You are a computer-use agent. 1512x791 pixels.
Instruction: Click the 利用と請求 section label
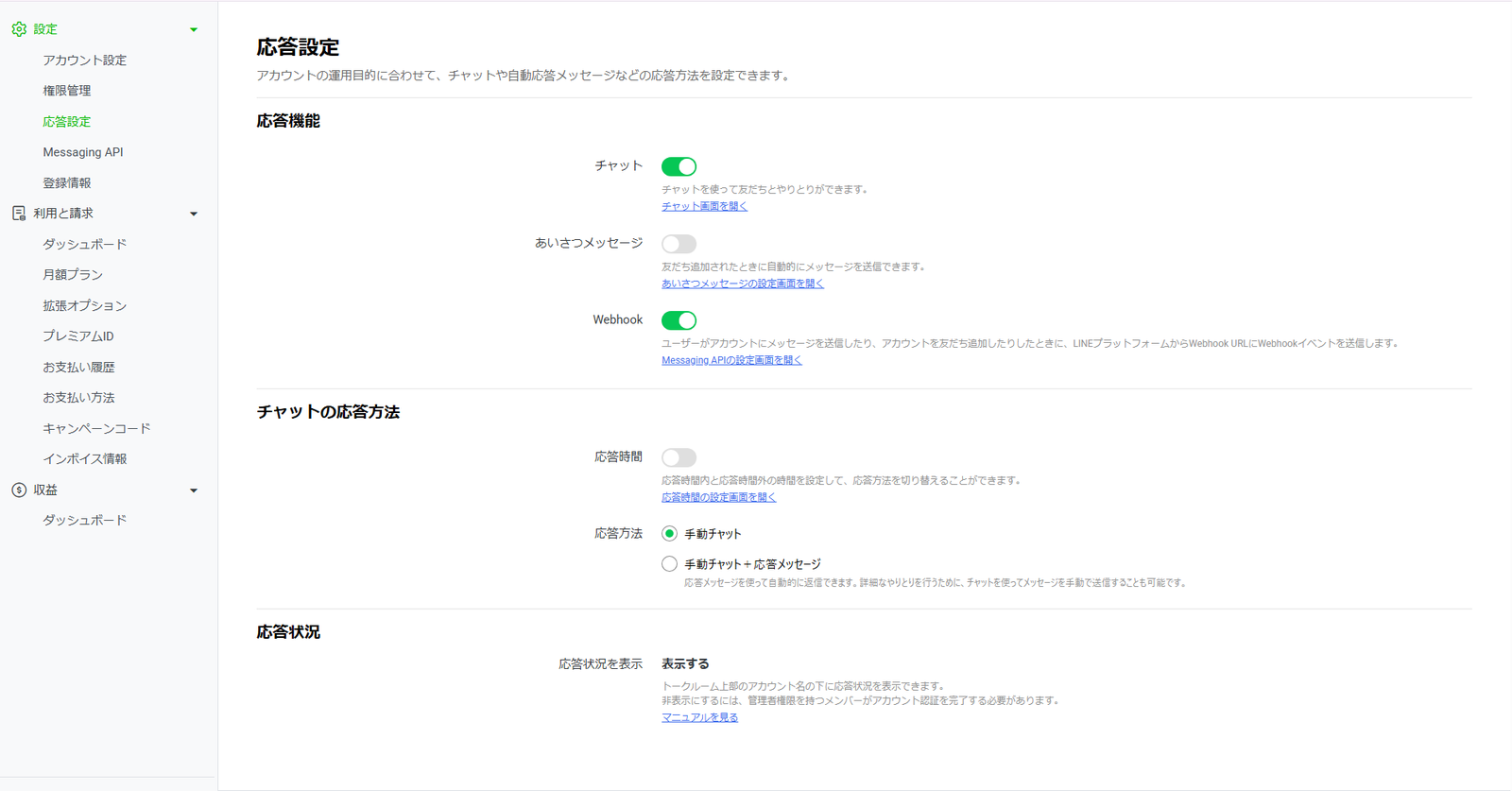tap(63, 214)
